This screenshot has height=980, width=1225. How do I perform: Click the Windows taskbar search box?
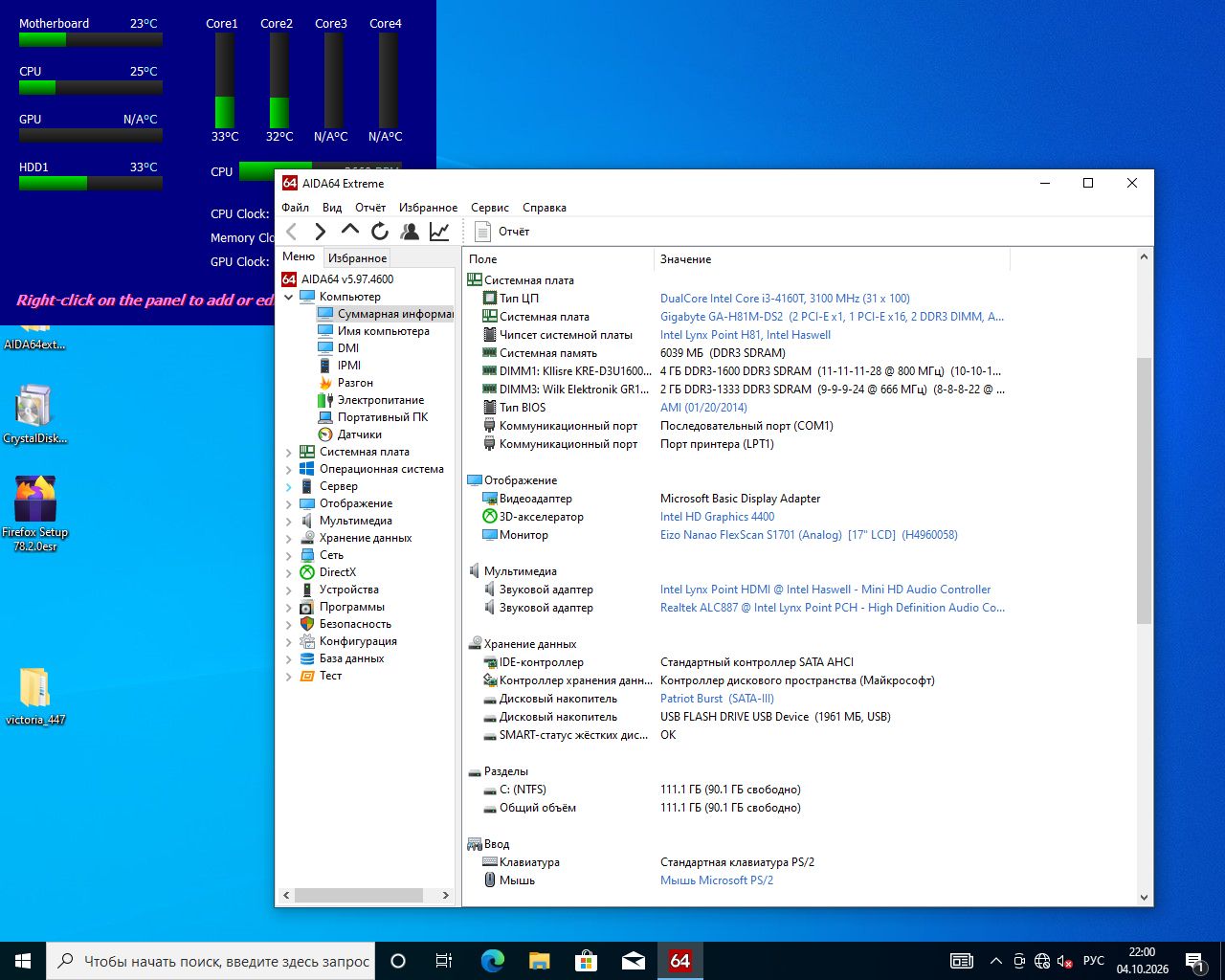tap(212, 961)
